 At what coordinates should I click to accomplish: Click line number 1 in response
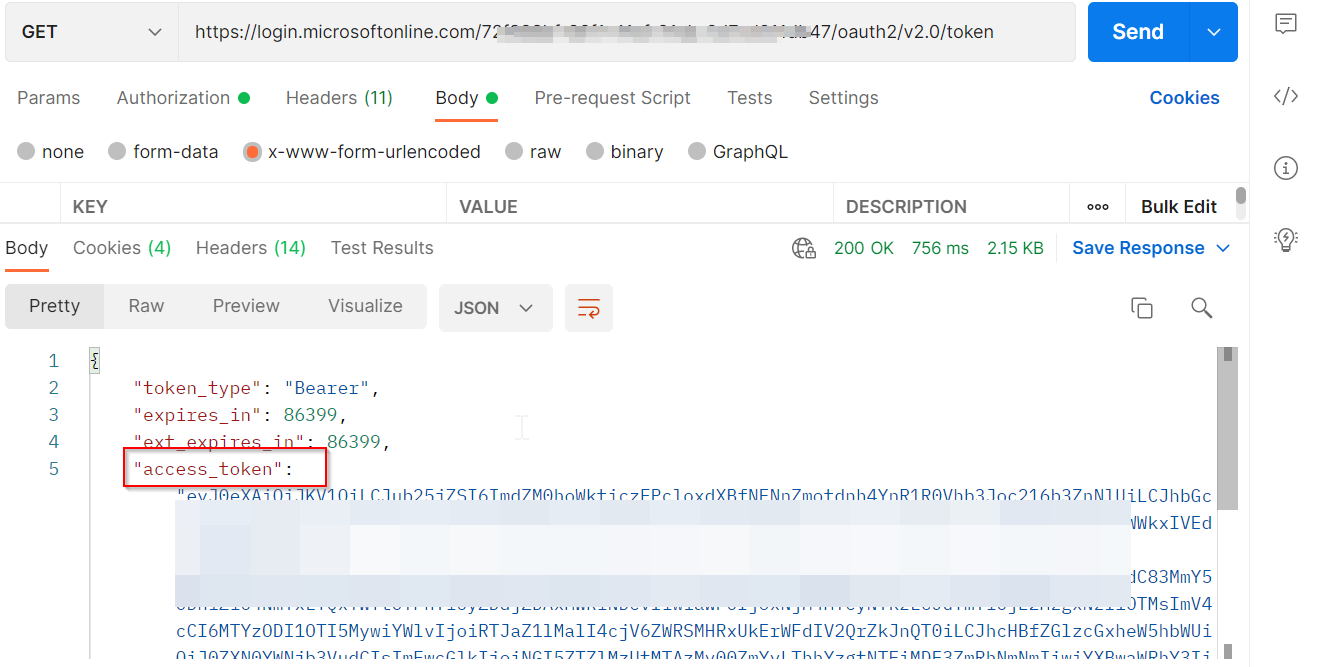[54, 361]
